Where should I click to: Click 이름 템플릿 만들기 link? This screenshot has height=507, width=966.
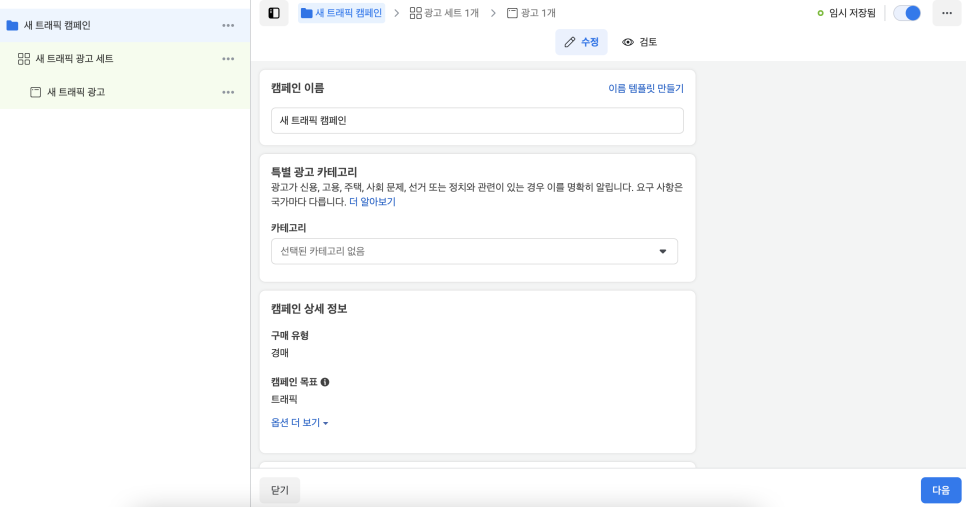646,89
